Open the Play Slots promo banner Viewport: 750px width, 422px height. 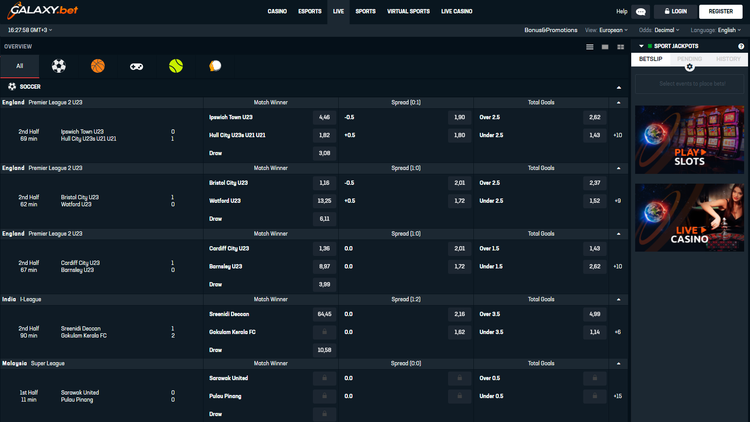689,139
